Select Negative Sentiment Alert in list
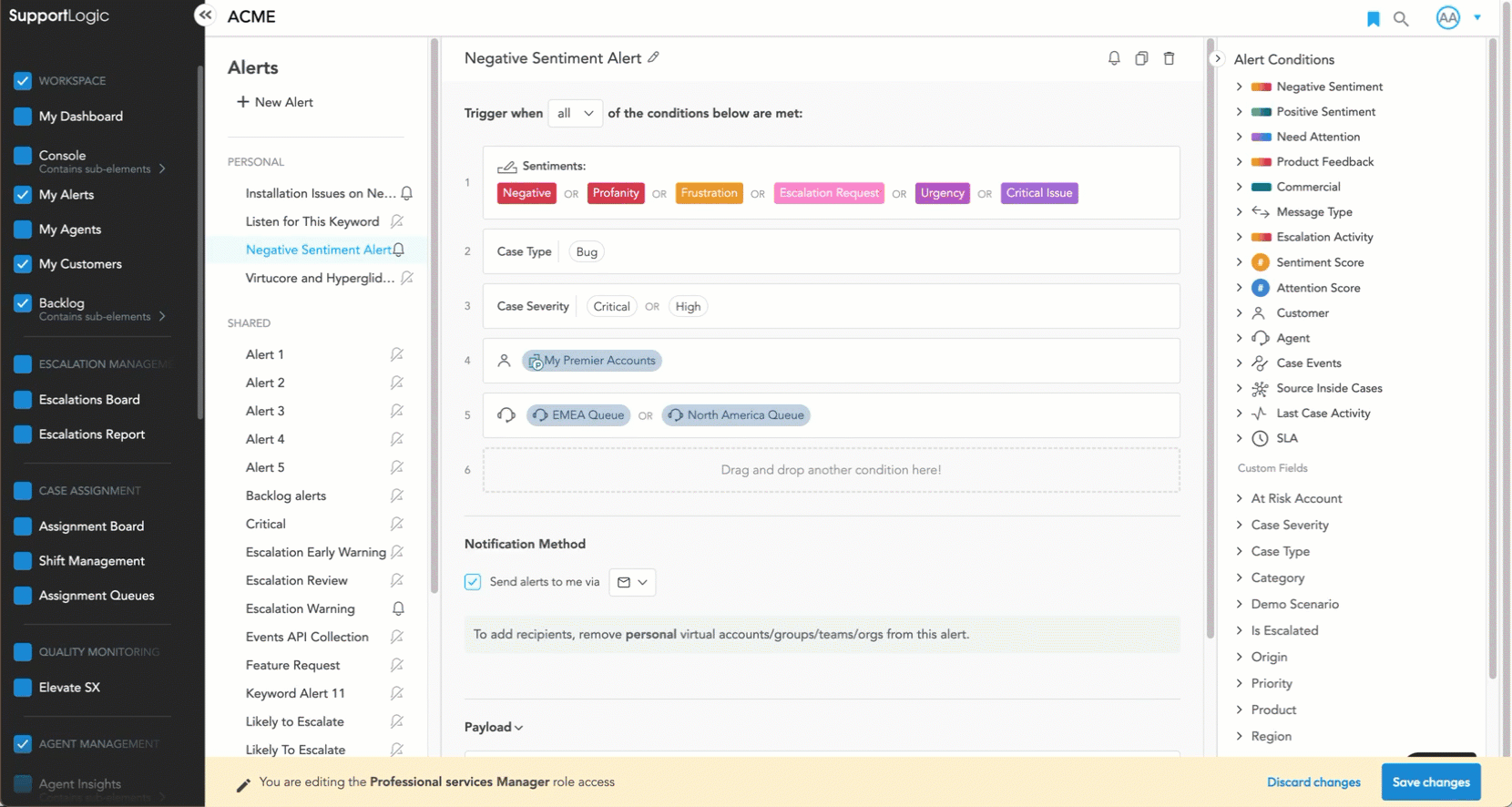The width and height of the screenshot is (1512, 807). click(319, 250)
